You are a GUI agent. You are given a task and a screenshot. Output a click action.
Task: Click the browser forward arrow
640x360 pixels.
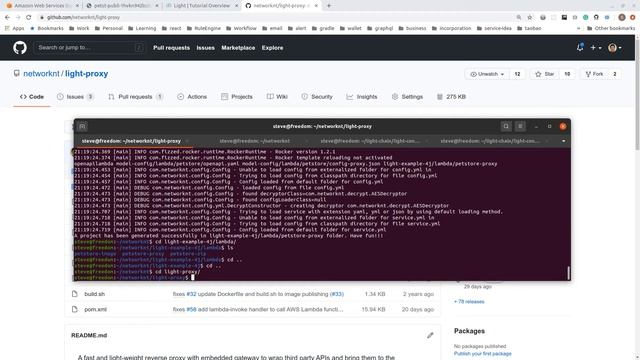pos(18,17)
